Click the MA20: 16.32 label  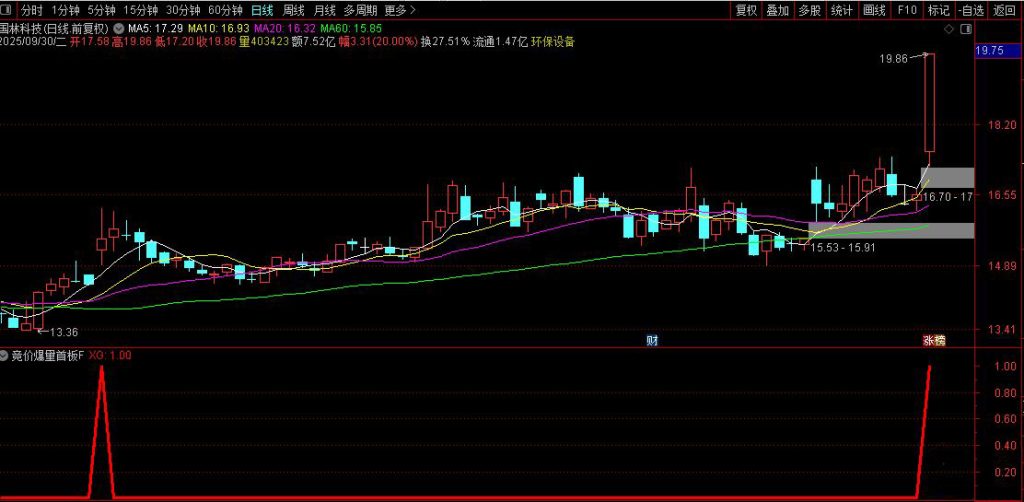[x=285, y=29]
